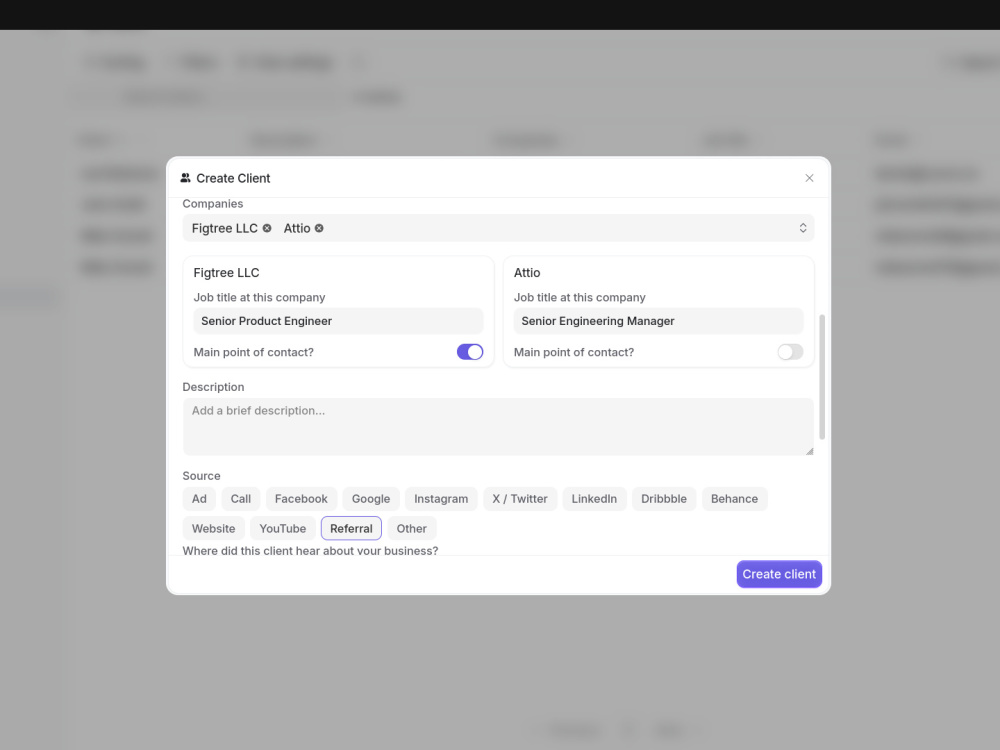Click the Figtree LLC card heading
1000x750 pixels.
(x=226, y=272)
